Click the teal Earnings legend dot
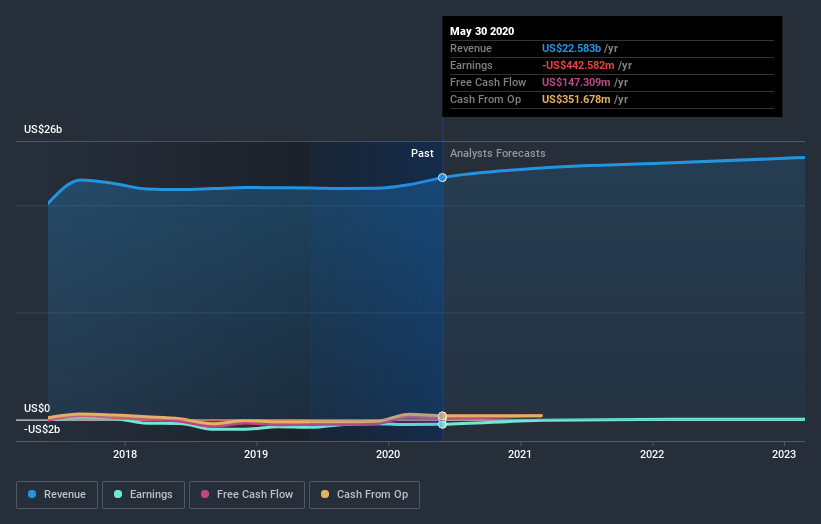821x524 pixels. pos(118,494)
